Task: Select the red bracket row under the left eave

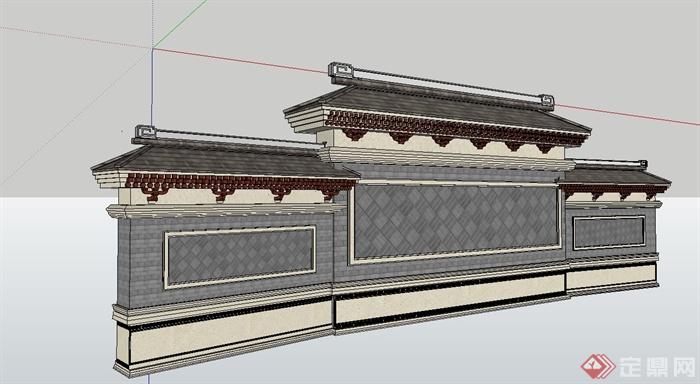Action: coord(239,185)
